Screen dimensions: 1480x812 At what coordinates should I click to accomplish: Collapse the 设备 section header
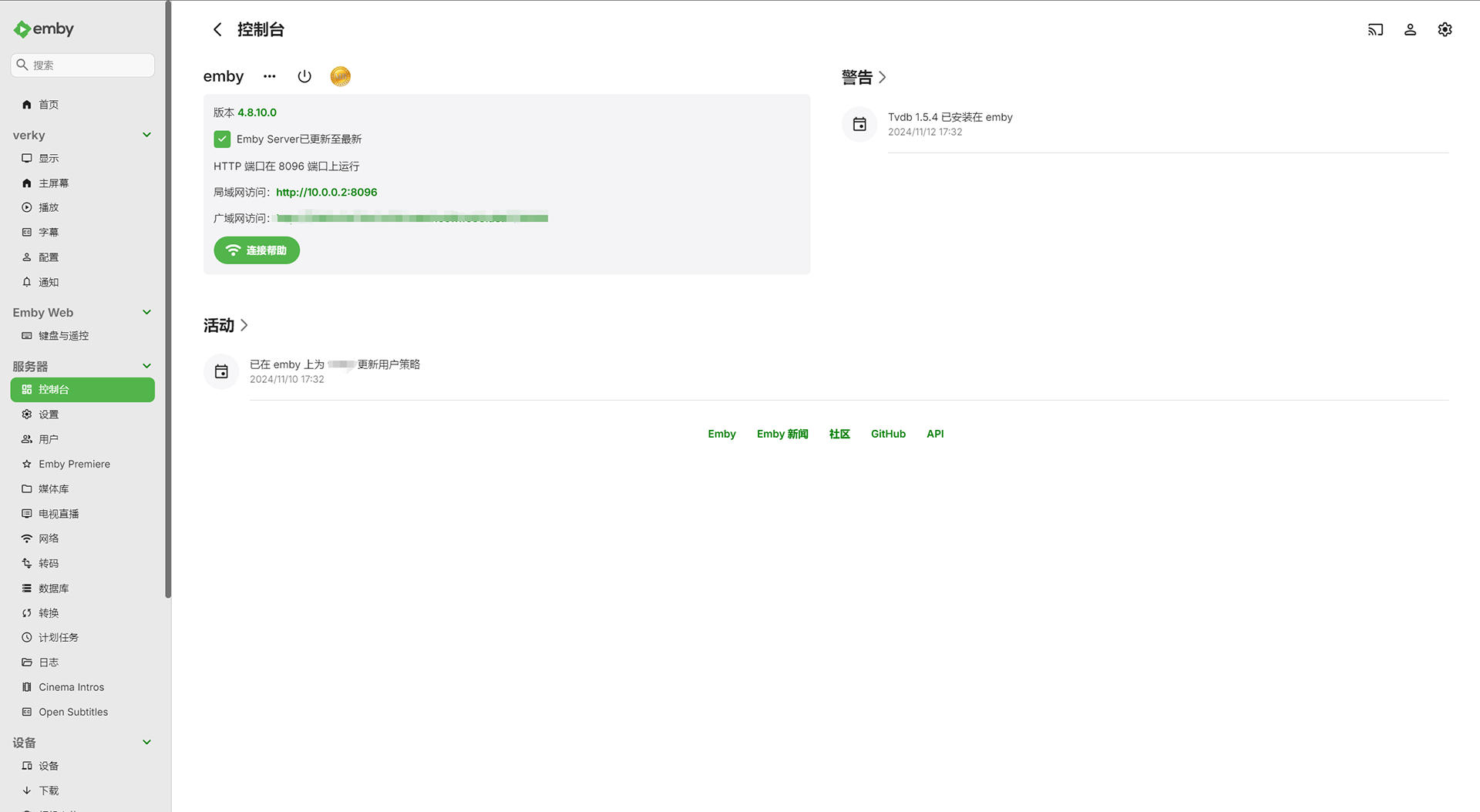146,742
